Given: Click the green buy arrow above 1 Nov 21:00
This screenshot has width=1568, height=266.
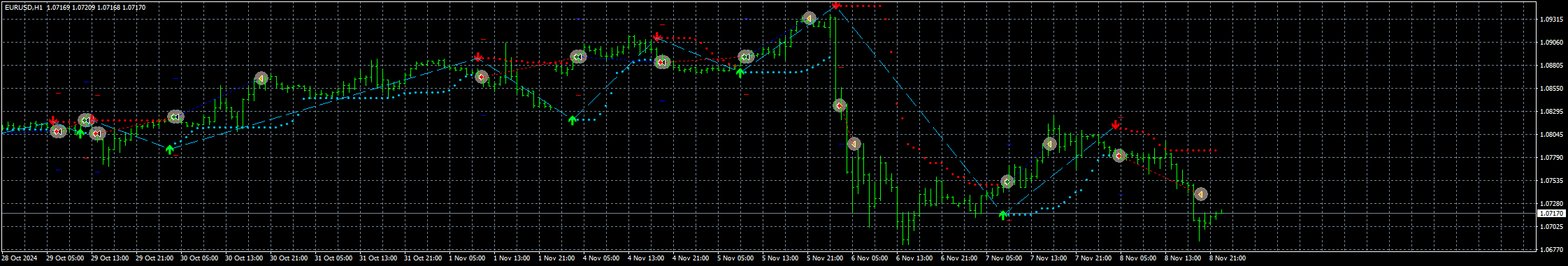Looking at the screenshot, I should (573, 120).
